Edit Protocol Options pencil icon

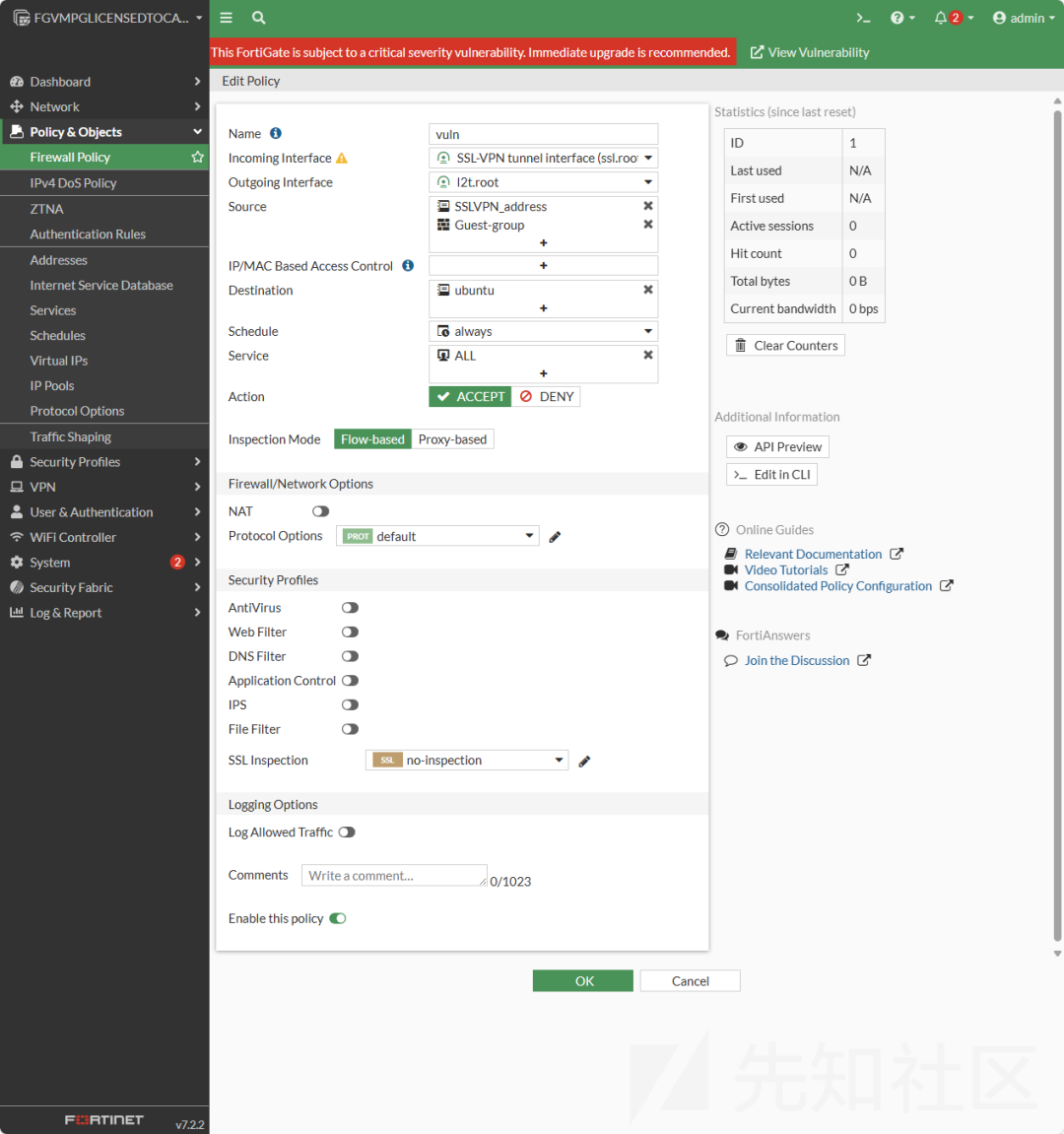[x=555, y=537]
